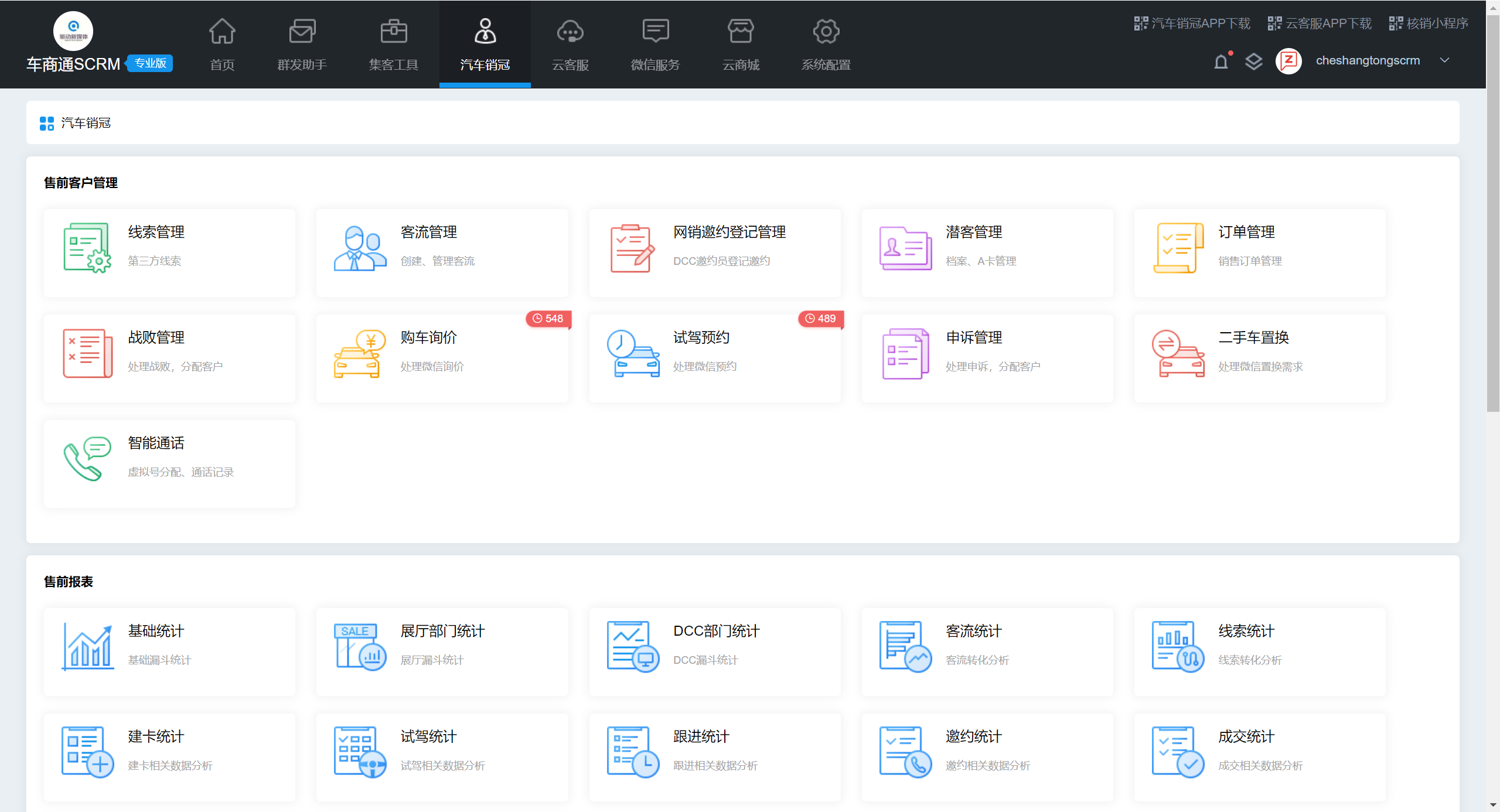This screenshot has width=1500, height=812.
Task: Open 基础统计 bar chart icon
Action: point(87,647)
